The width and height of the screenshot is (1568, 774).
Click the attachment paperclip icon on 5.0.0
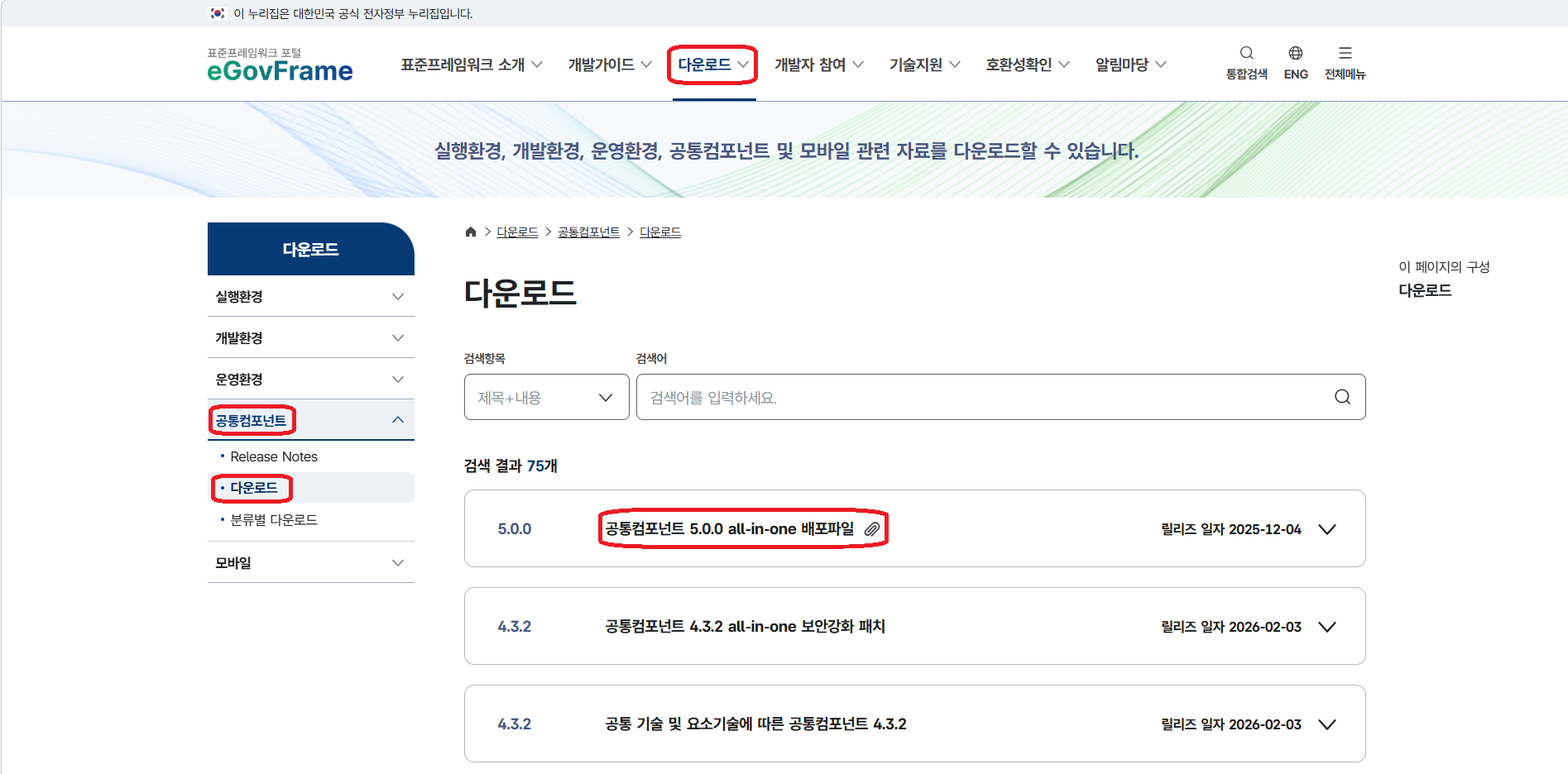click(871, 529)
